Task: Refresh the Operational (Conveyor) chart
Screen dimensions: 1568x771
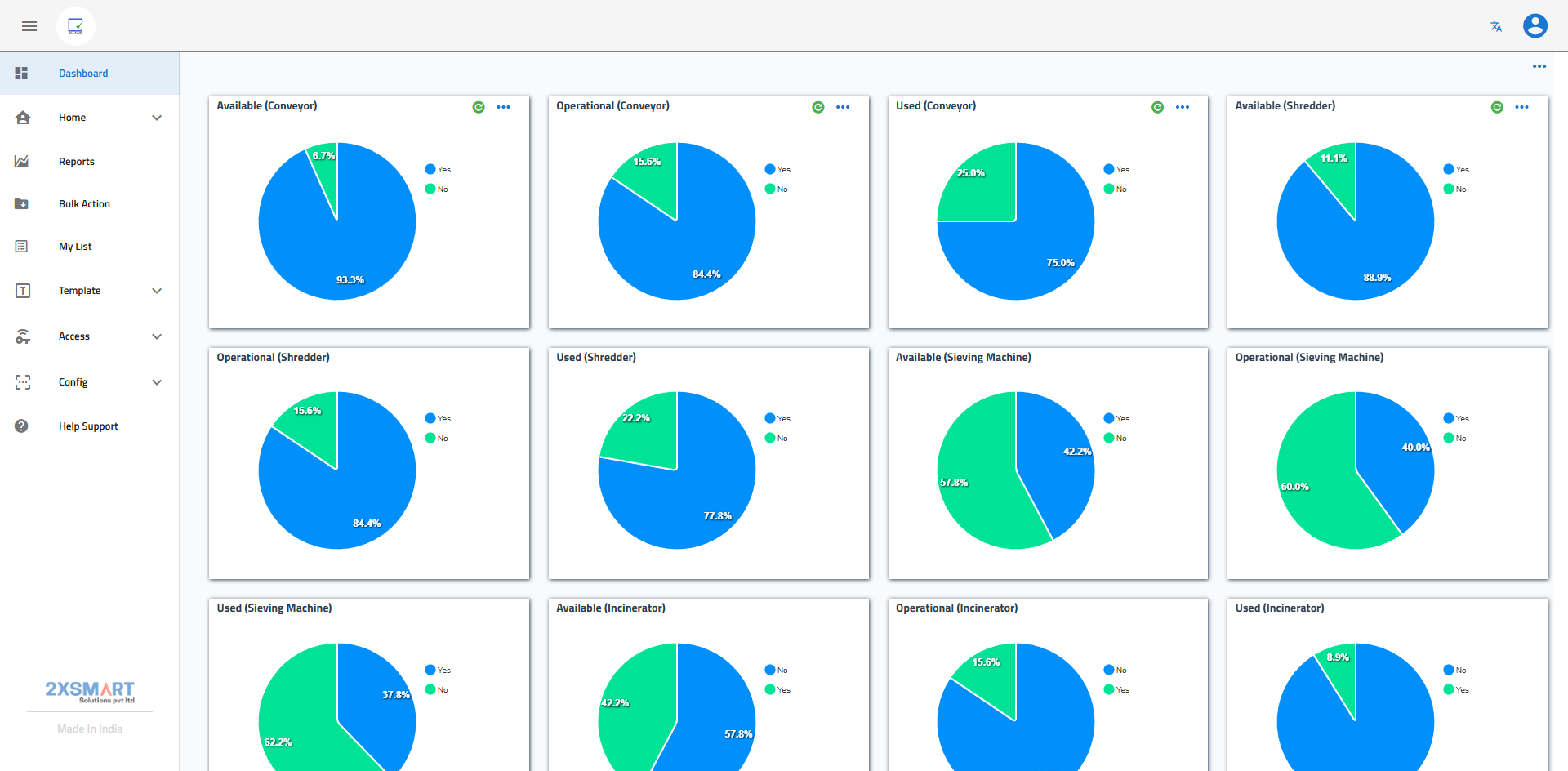Action: pos(817,107)
